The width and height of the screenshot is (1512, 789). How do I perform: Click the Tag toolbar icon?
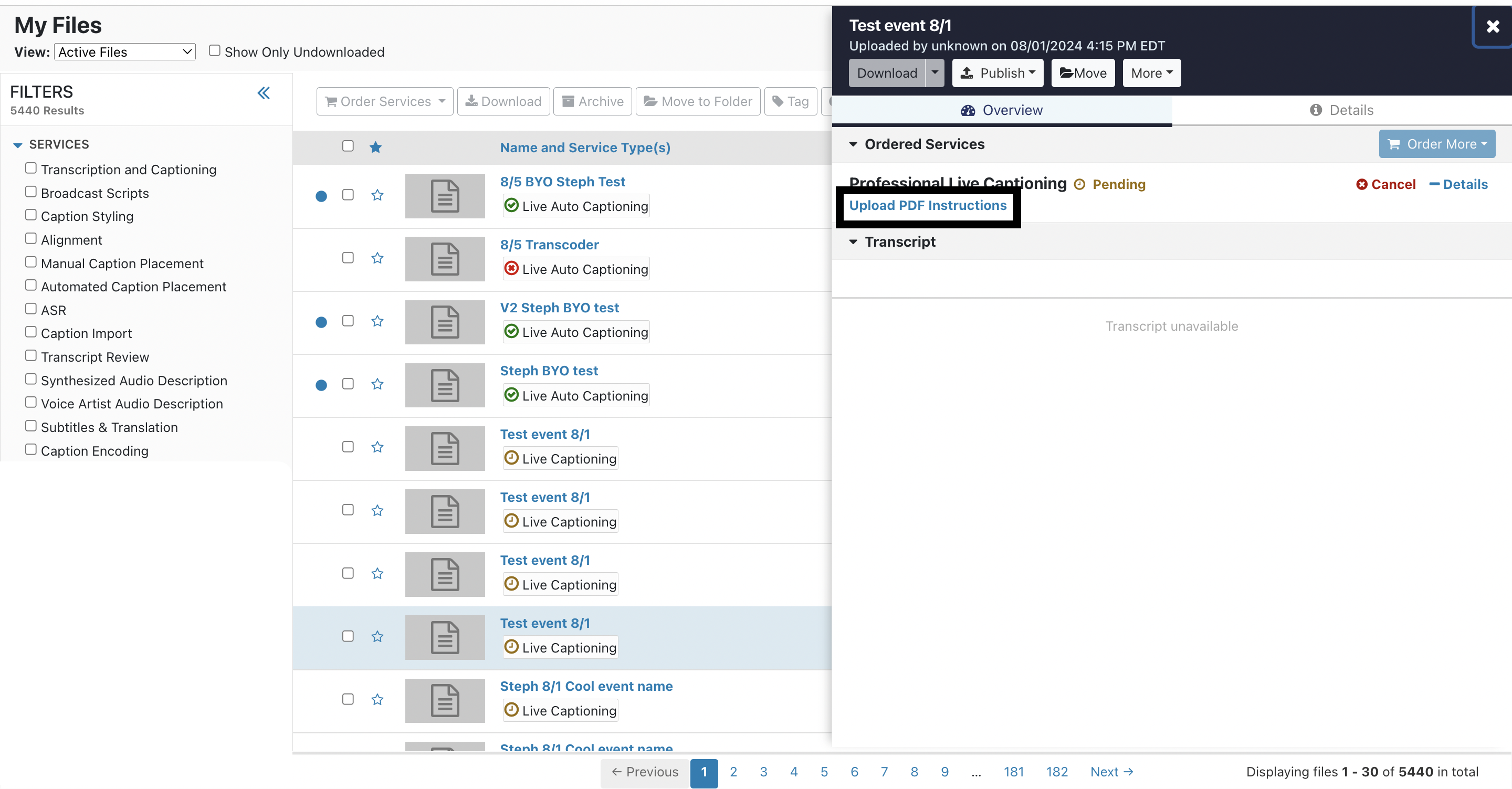tap(790, 101)
